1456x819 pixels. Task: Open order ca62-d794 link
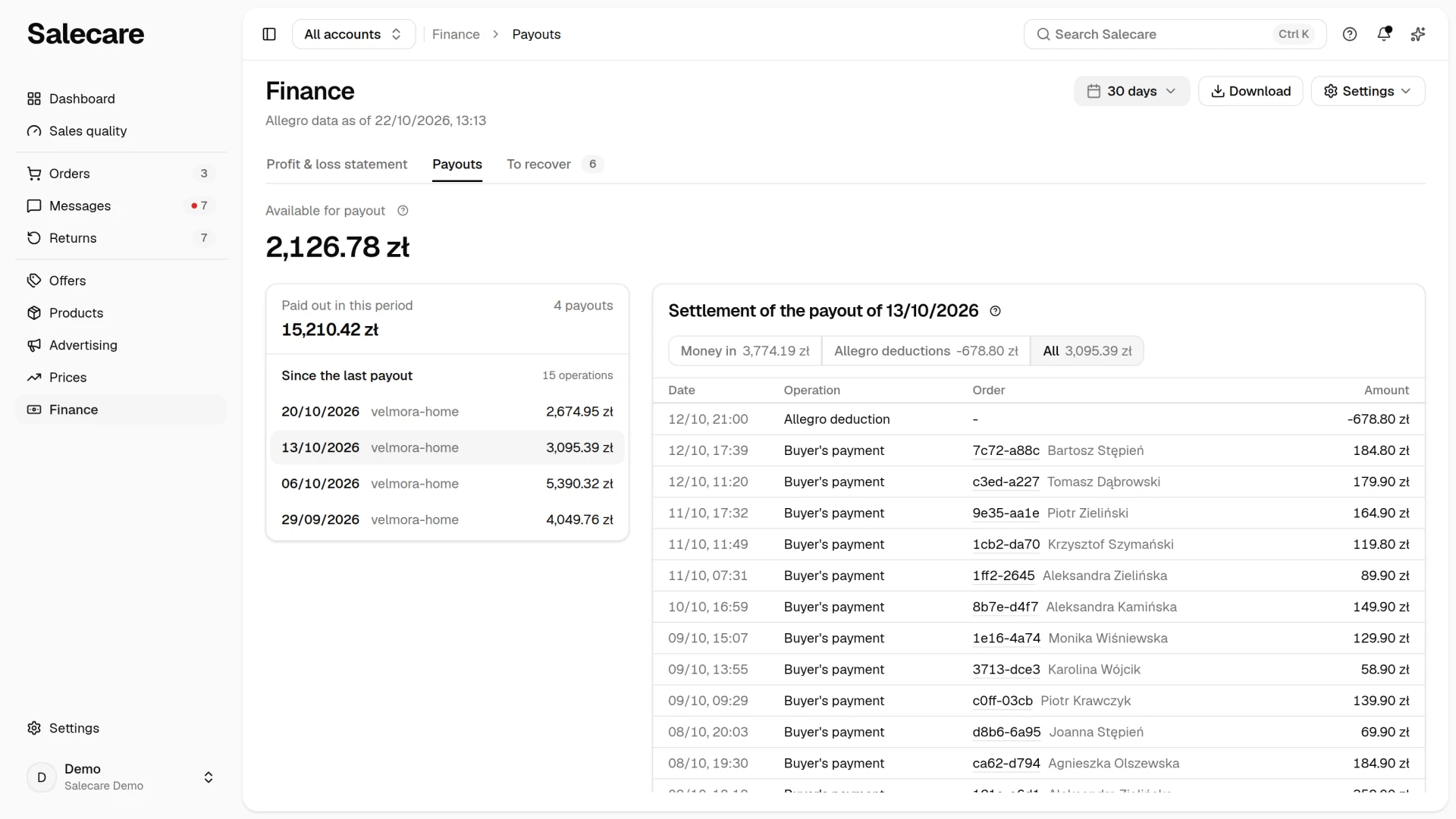1006,764
